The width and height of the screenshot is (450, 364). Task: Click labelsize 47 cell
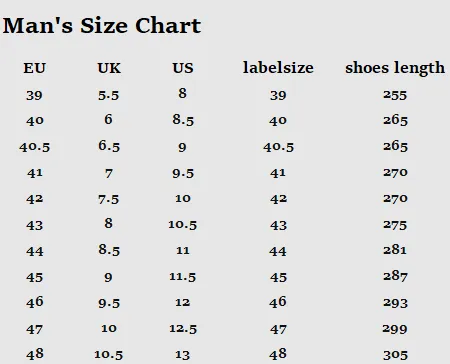[278, 330]
